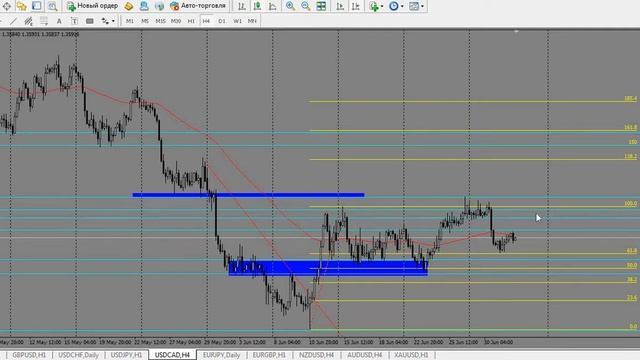Click the person icon beside MetaEditor
Screen dimensions: 640x360
point(144,6)
